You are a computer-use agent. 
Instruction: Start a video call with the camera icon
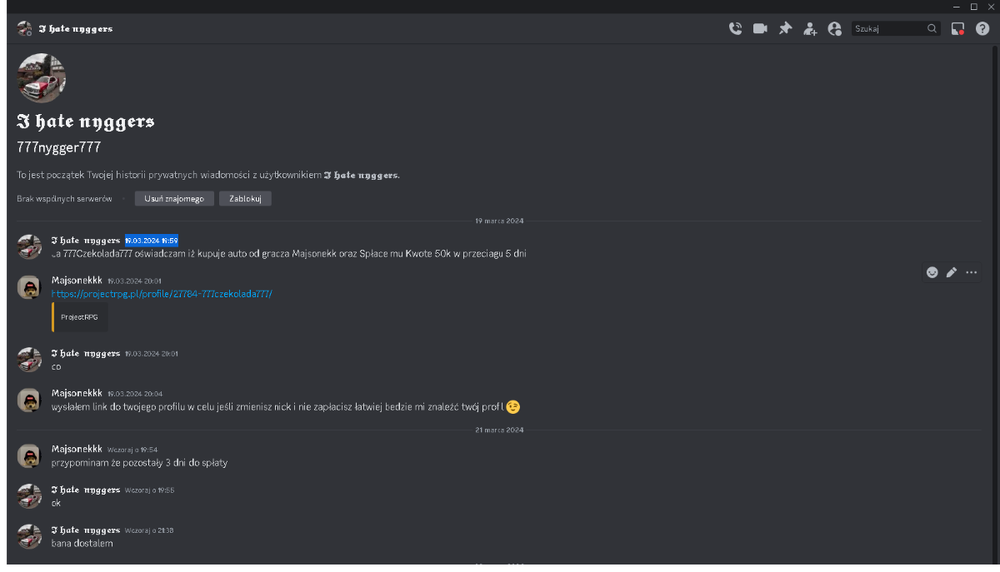pos(760,29)
